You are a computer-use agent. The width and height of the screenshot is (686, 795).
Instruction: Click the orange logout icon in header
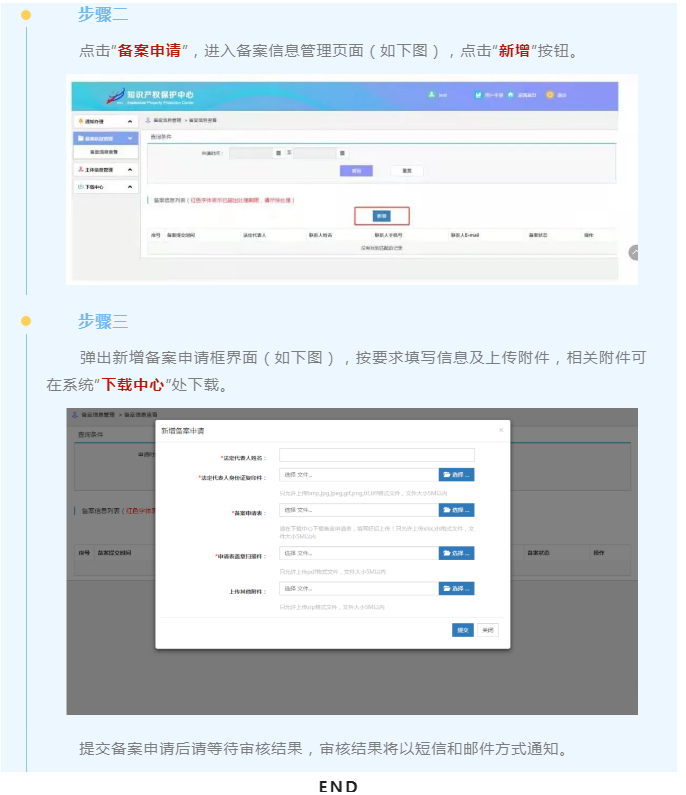coord(549,95)
